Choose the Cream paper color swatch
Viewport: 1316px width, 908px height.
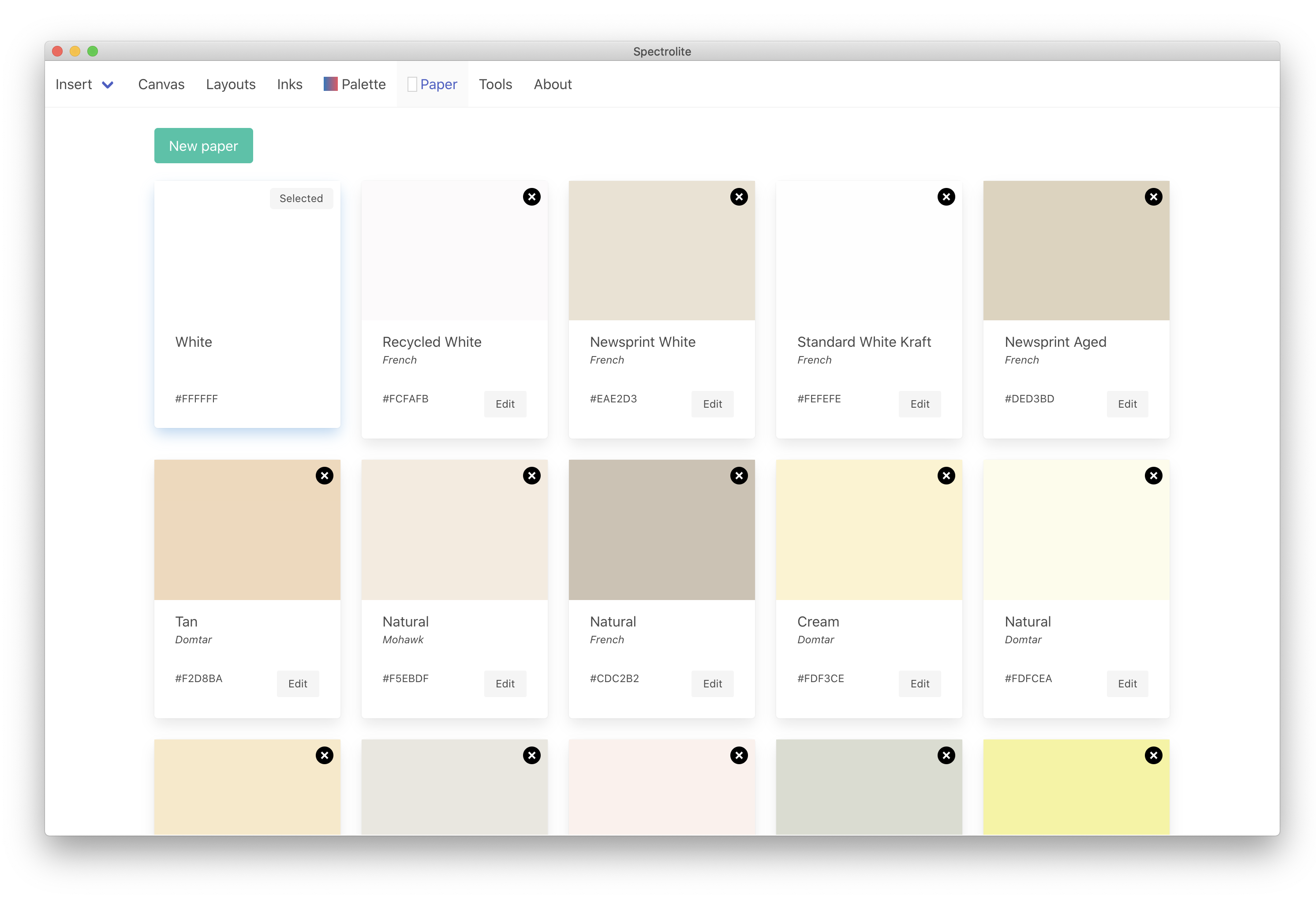[868, 529]
